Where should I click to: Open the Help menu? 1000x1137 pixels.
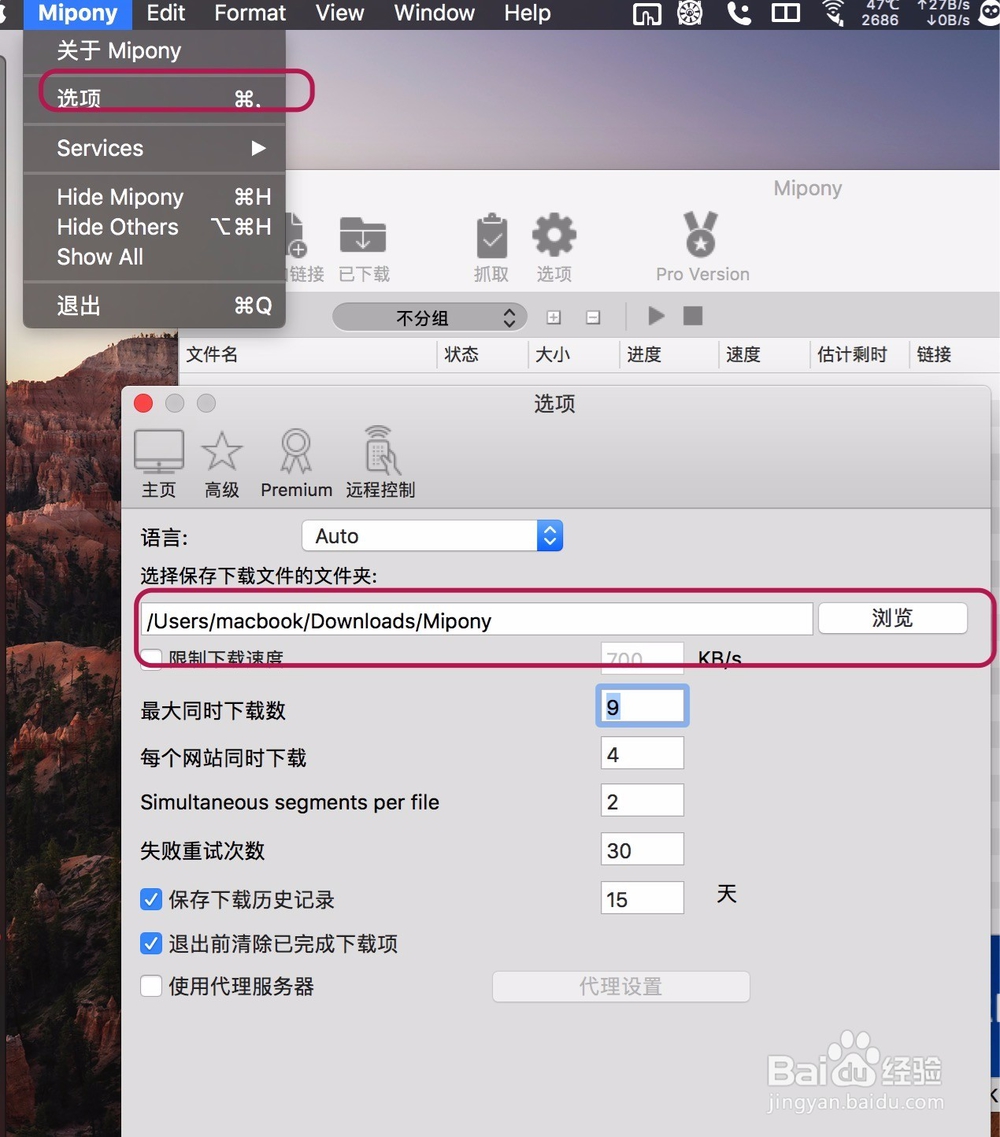[527, 13]
